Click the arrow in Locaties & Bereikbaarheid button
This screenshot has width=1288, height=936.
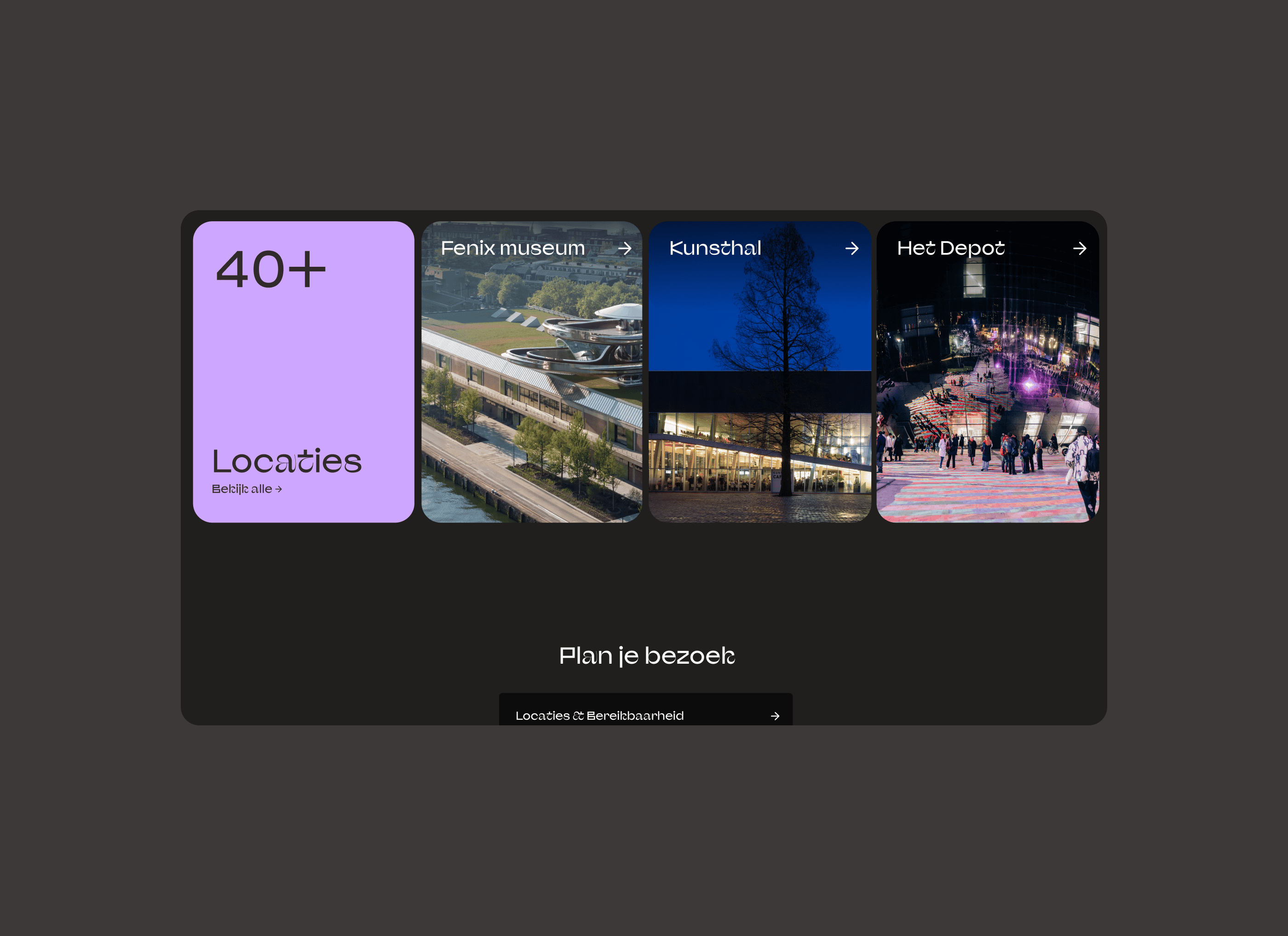click(x=775, y=716)
